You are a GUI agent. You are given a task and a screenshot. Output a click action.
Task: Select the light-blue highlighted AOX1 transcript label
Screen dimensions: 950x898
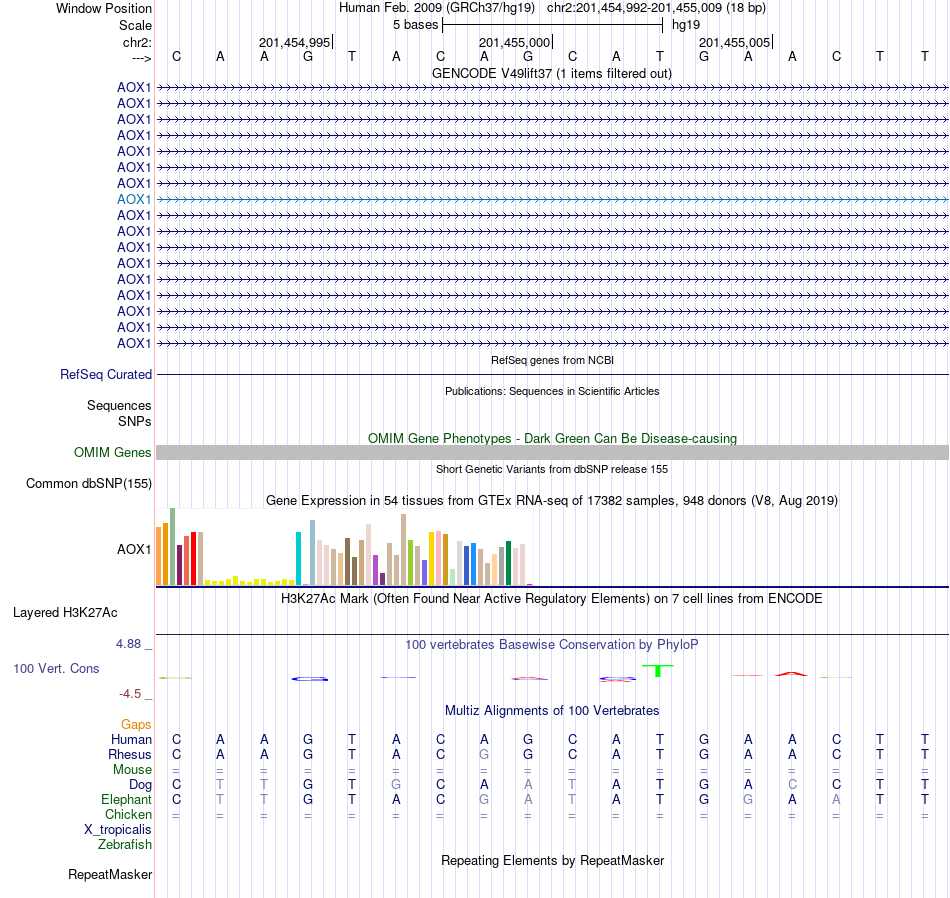click(x=134, y=199)
